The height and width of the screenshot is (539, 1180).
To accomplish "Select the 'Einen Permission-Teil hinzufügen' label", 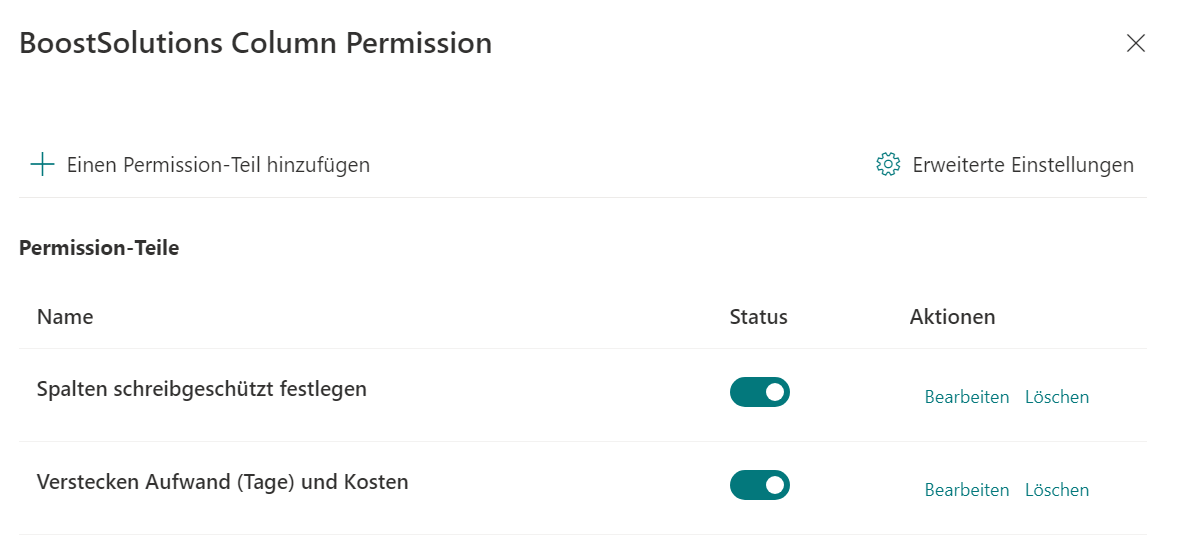I will pyautogui.click(x=218, y=165).
